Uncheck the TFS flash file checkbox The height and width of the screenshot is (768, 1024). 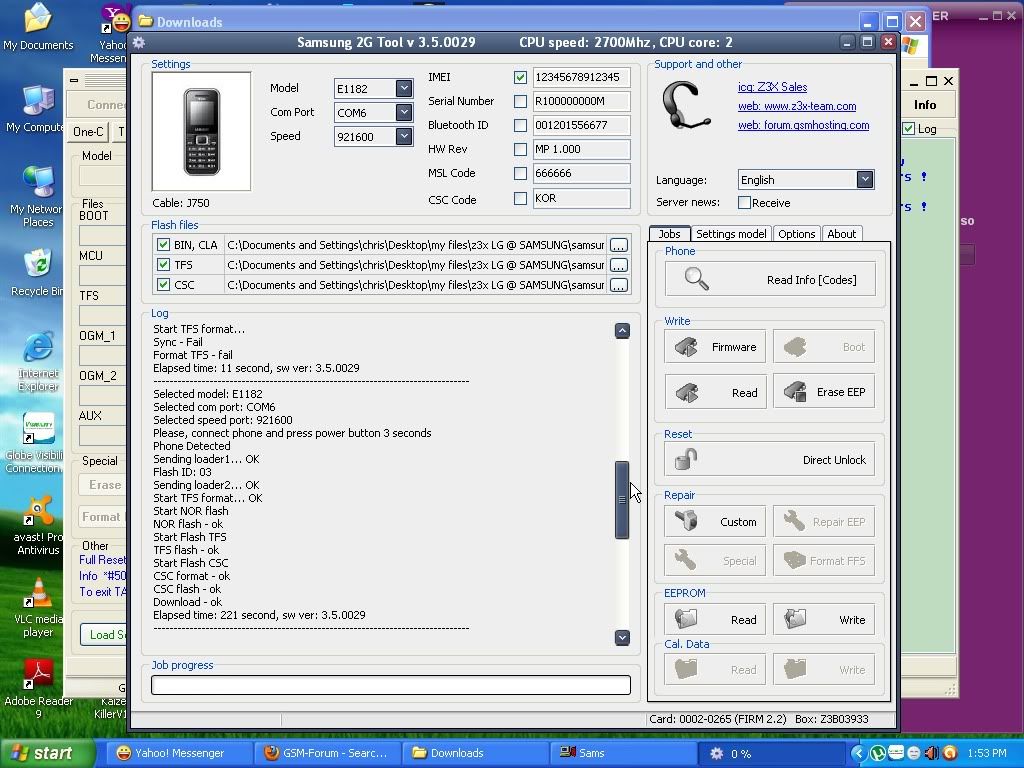[x=163, y=265]
